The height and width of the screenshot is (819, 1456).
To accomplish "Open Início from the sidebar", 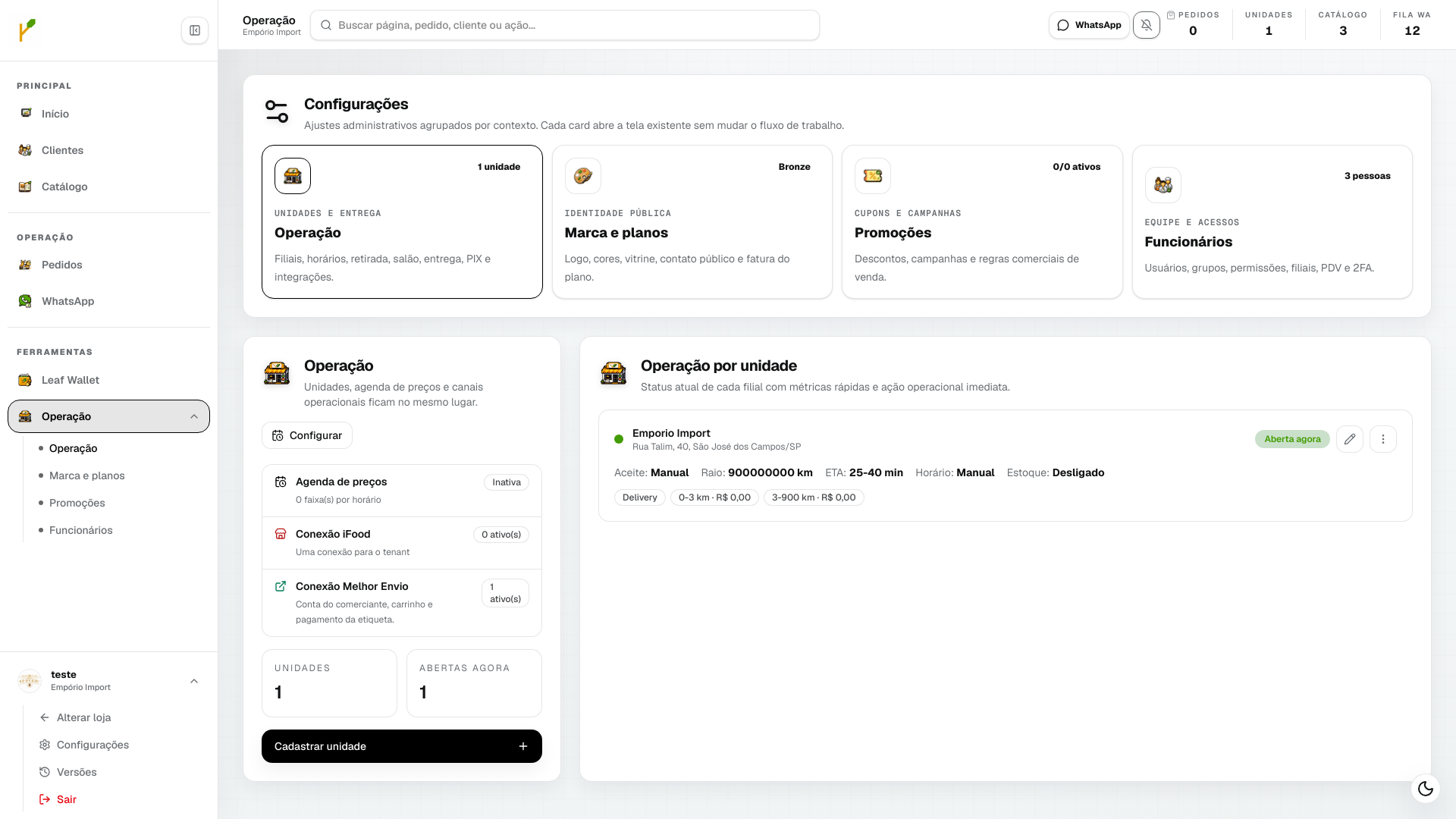I will point(108,114).
